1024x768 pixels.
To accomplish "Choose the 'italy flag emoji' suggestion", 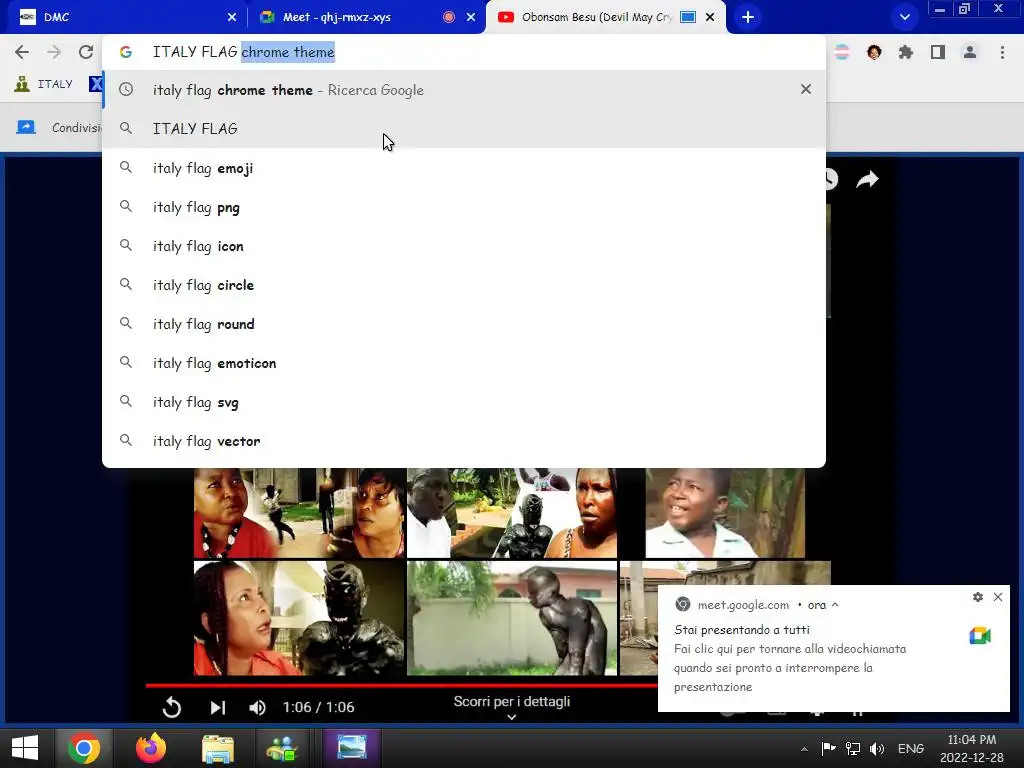I will point(464,168).
